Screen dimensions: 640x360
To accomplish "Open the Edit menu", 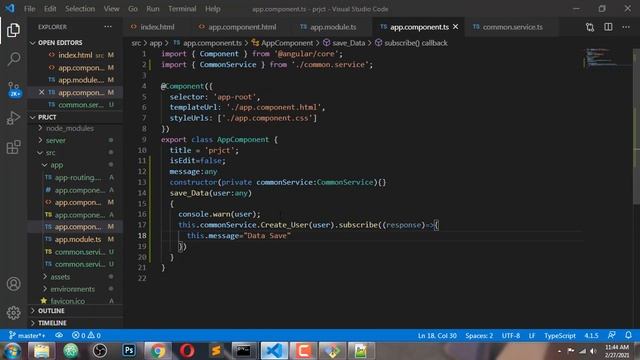I will (x=50, y=9).
